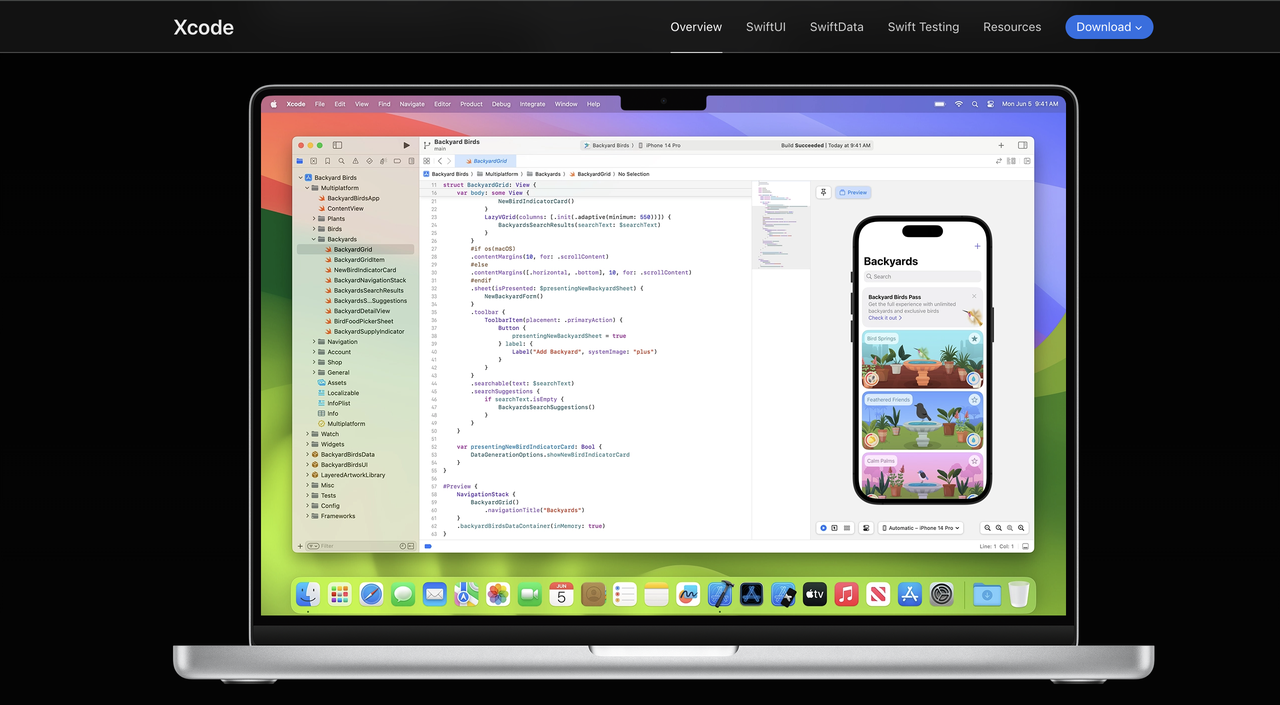Tap the plus button in Backyards preview
This screenshot has width=1280, height=705.
[977, 246]
